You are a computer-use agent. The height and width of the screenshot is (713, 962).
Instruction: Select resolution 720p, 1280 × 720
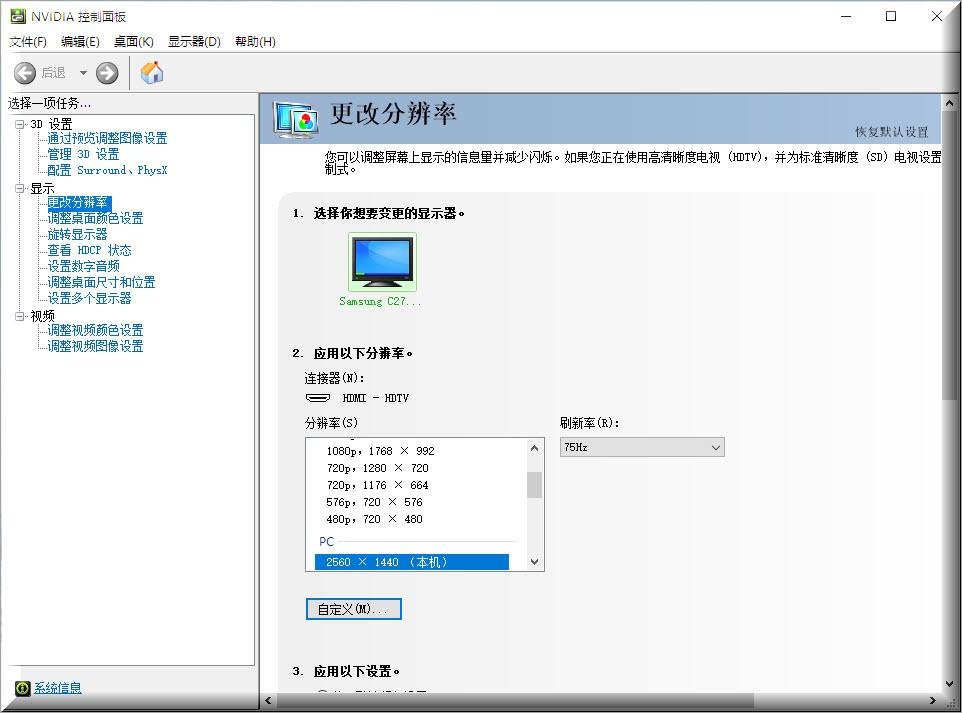[377, 468]
